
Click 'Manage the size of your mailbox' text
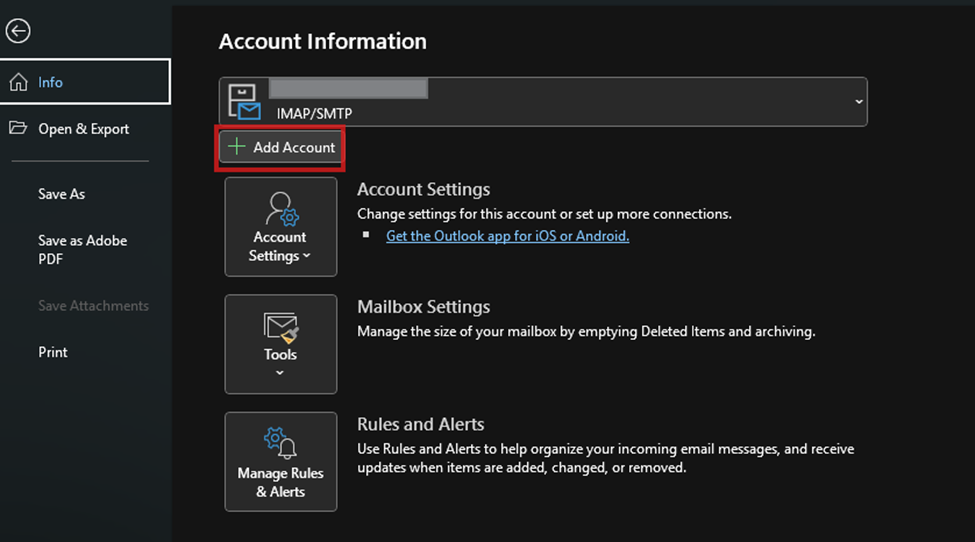[x=586, y=331]
